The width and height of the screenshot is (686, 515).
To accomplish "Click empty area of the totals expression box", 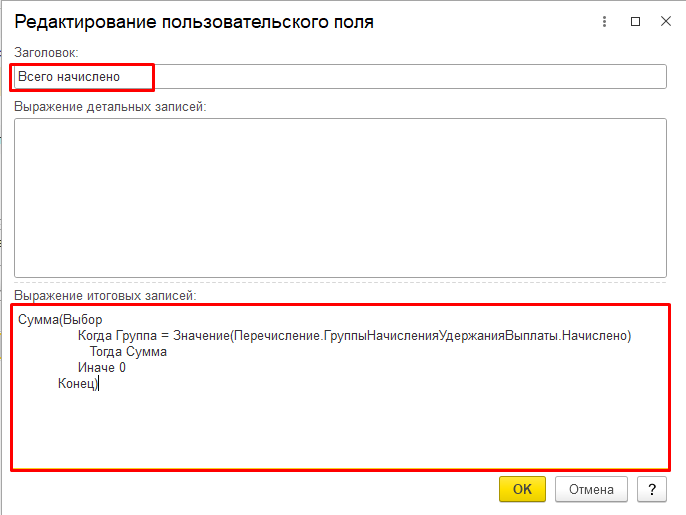I will [340, 430].
